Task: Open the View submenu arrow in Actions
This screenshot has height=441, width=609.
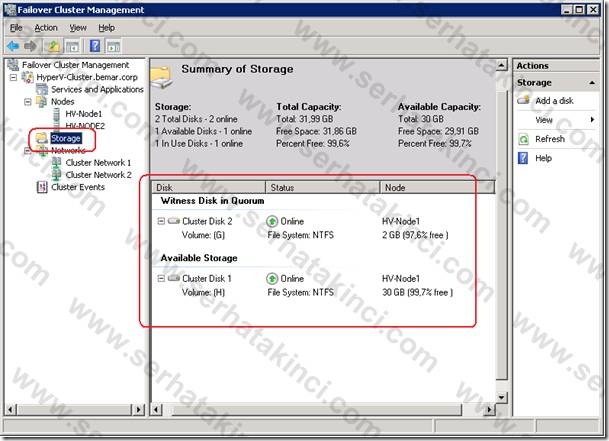Action: [x=592, y=120]
